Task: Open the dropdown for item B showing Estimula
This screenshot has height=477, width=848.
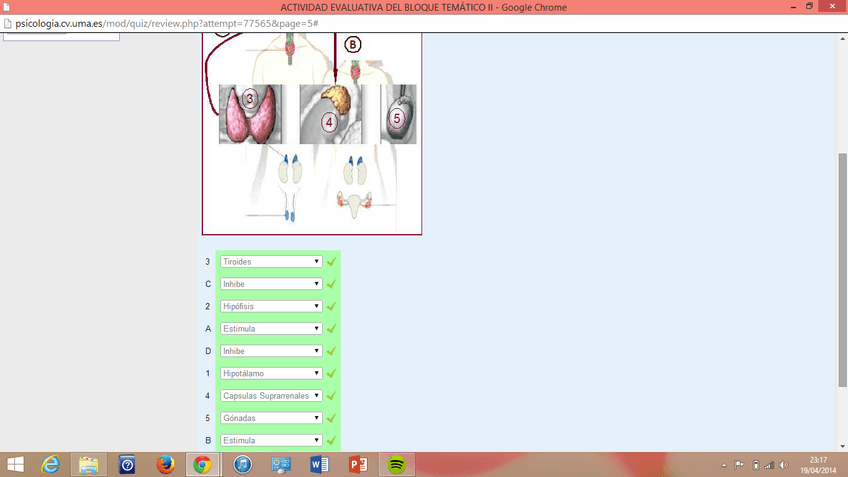Action: coord(271,441)
